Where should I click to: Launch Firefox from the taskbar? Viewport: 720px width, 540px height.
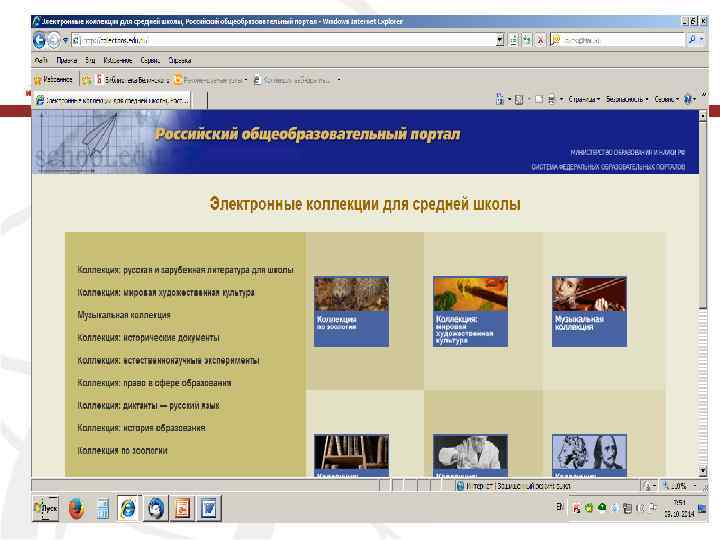click(x=77, y=509)
